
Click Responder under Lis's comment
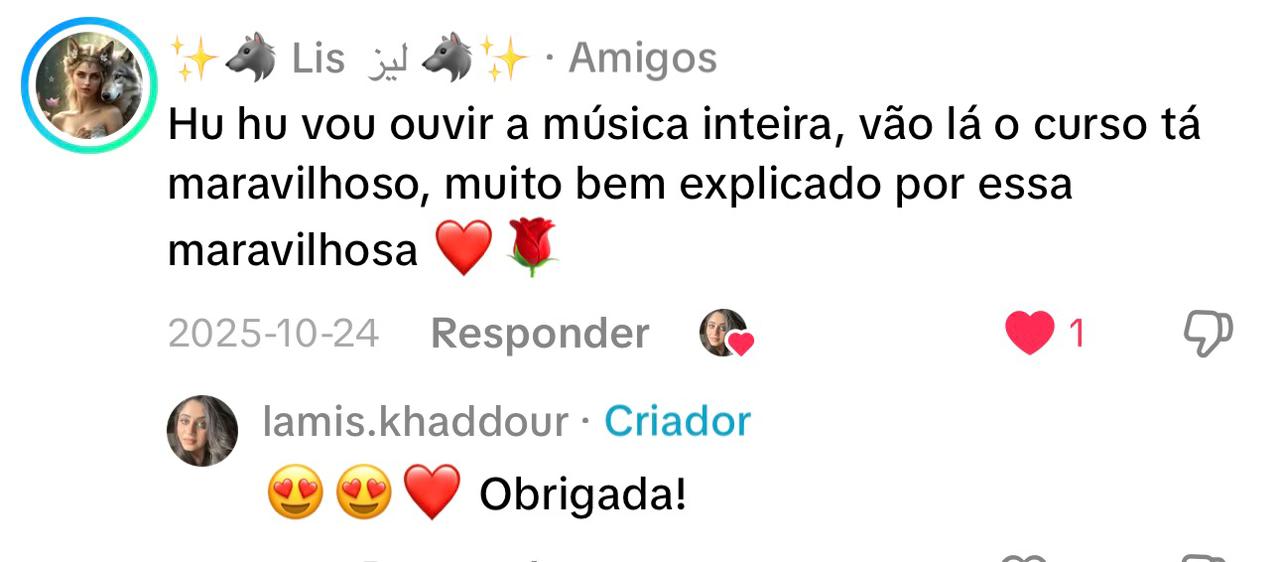(x=540, y=334)
